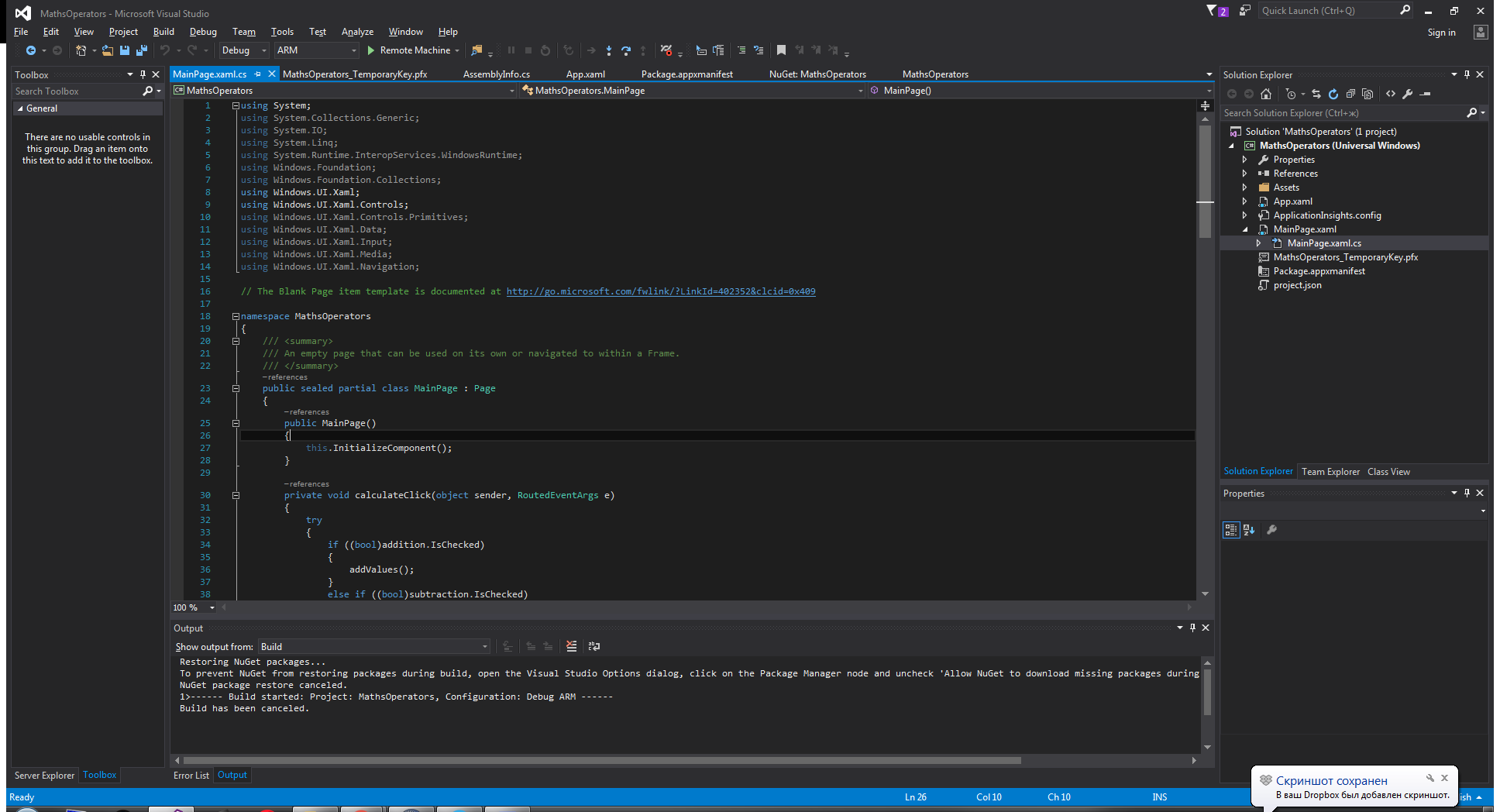The height and width of the screenshot is (812, 1500).
Task: Toggle Preview Selected Items in Solution Explorer
Action: [x=1425, y=94]
